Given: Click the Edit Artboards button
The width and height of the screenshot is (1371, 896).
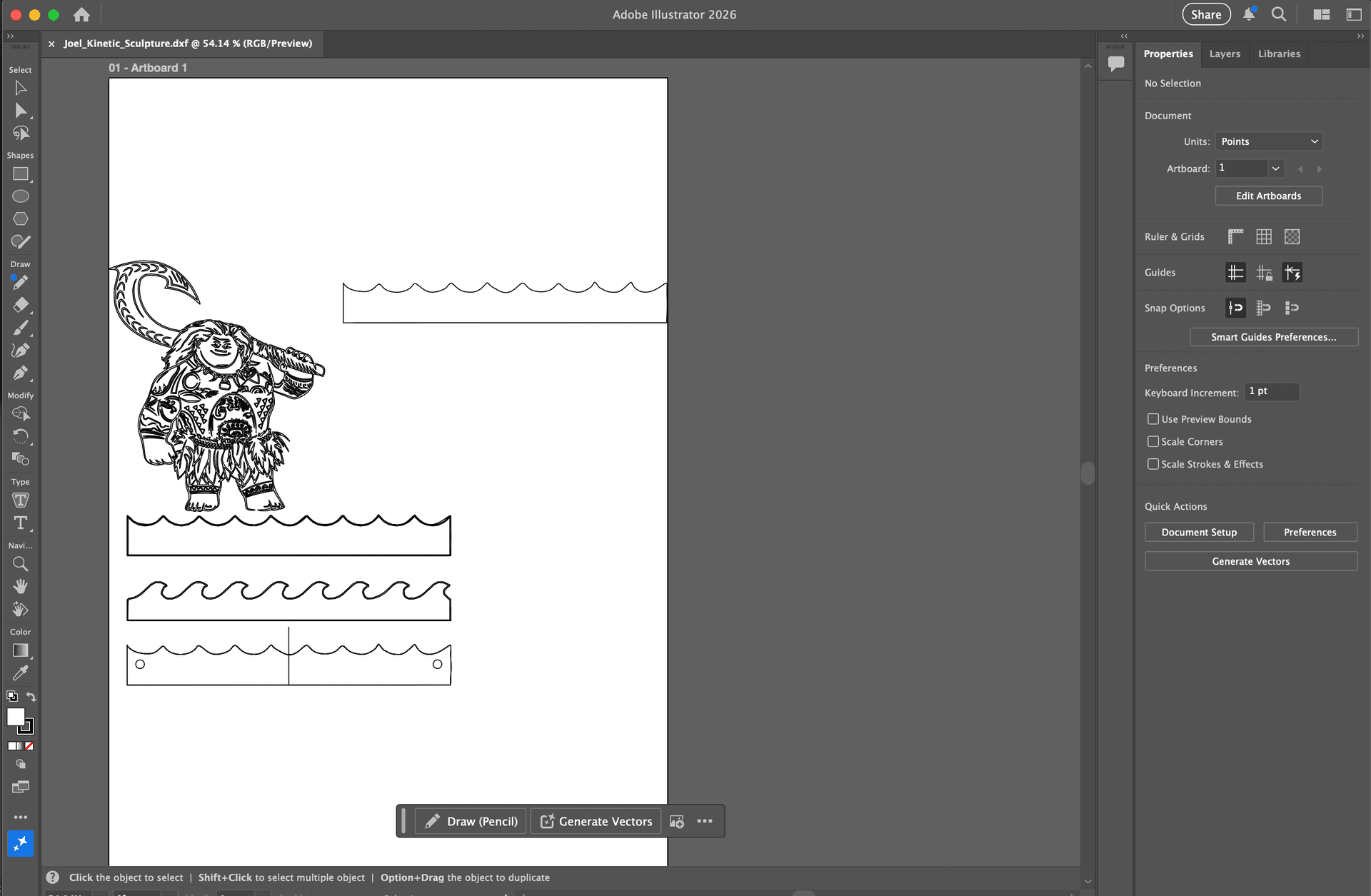Looking at the screenshot, I should (x=1269, y=196).
